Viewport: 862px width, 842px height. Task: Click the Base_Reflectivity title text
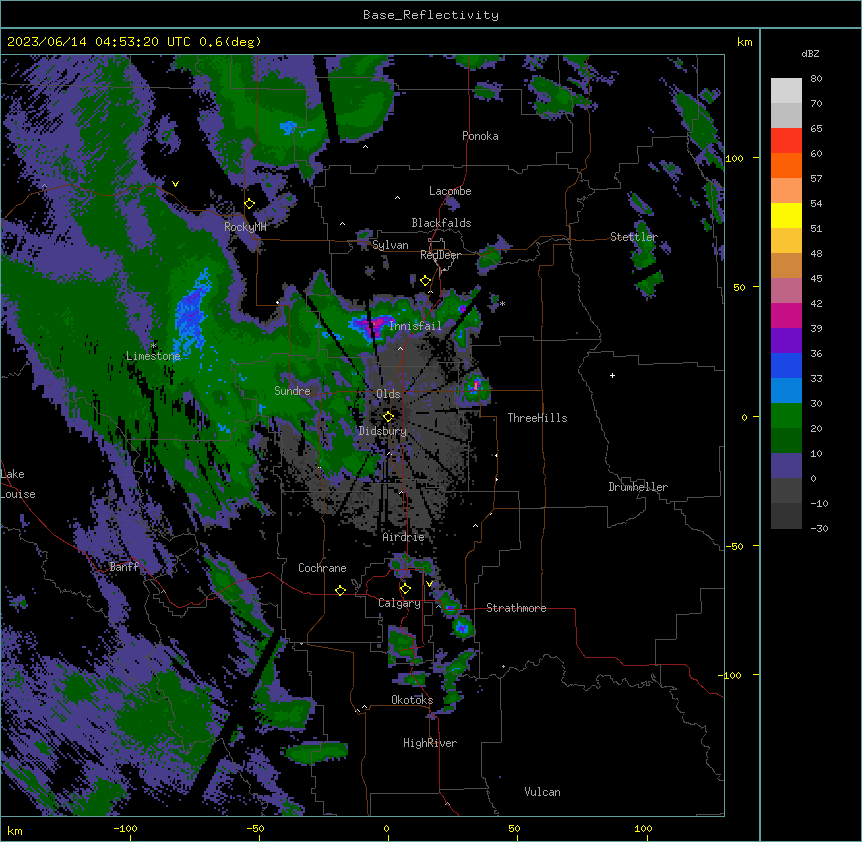431,15
